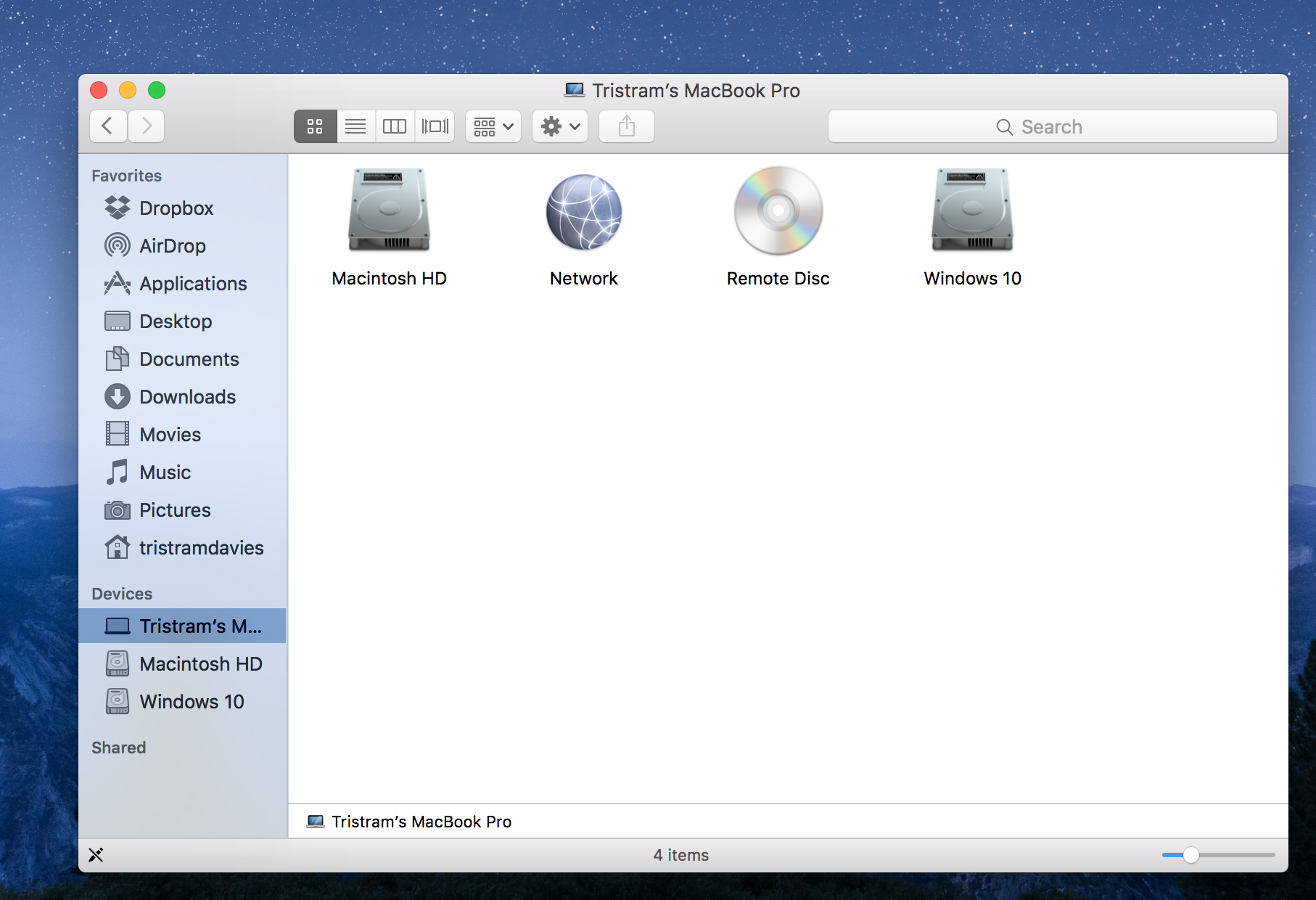Click the Share toolbar button

pos(627,126)
